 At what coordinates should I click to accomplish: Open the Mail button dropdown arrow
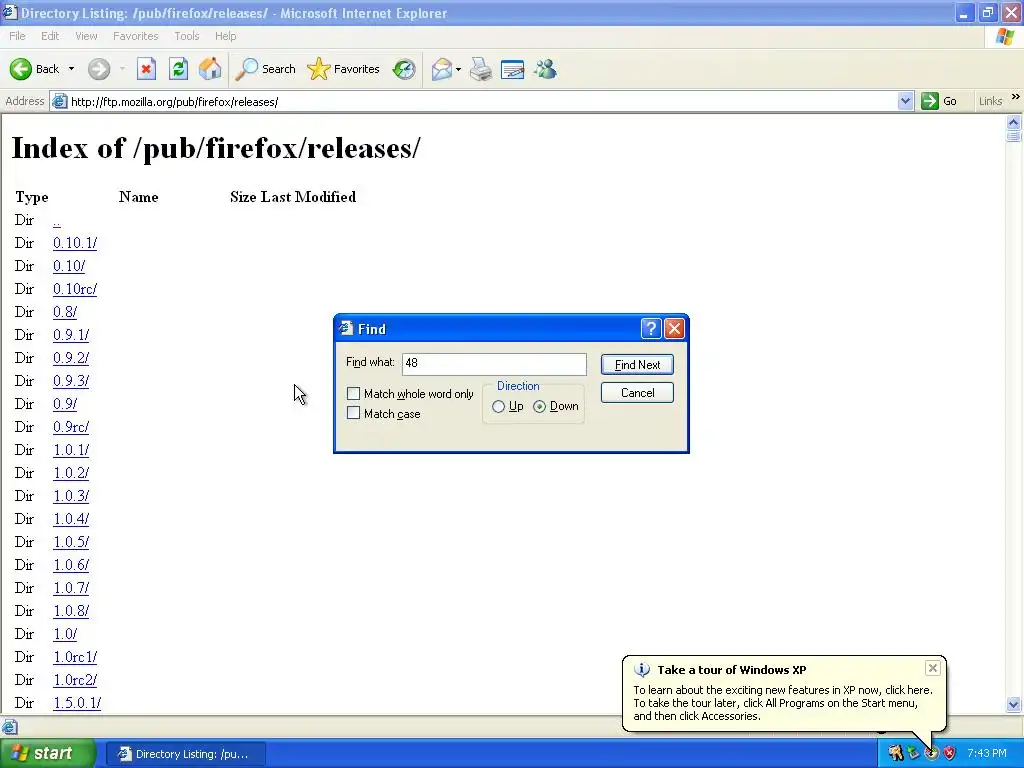(458, 69)
